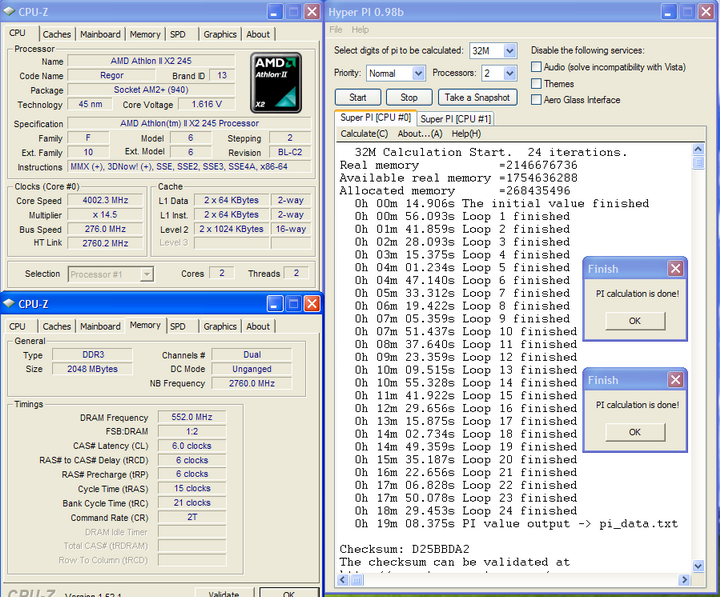Open the File menu in Hyper PI
Image resolution: width=720 pixels, height=597 pixels.
[337, 30]
